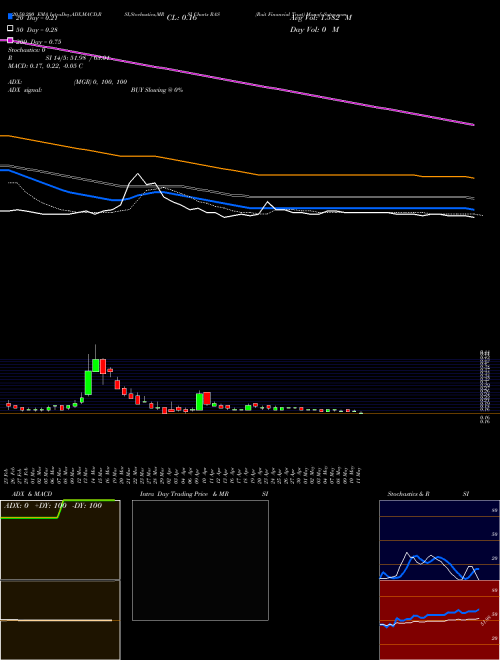
Task: Select the '50 Day = 0.28' label
Action: point(37,30)
